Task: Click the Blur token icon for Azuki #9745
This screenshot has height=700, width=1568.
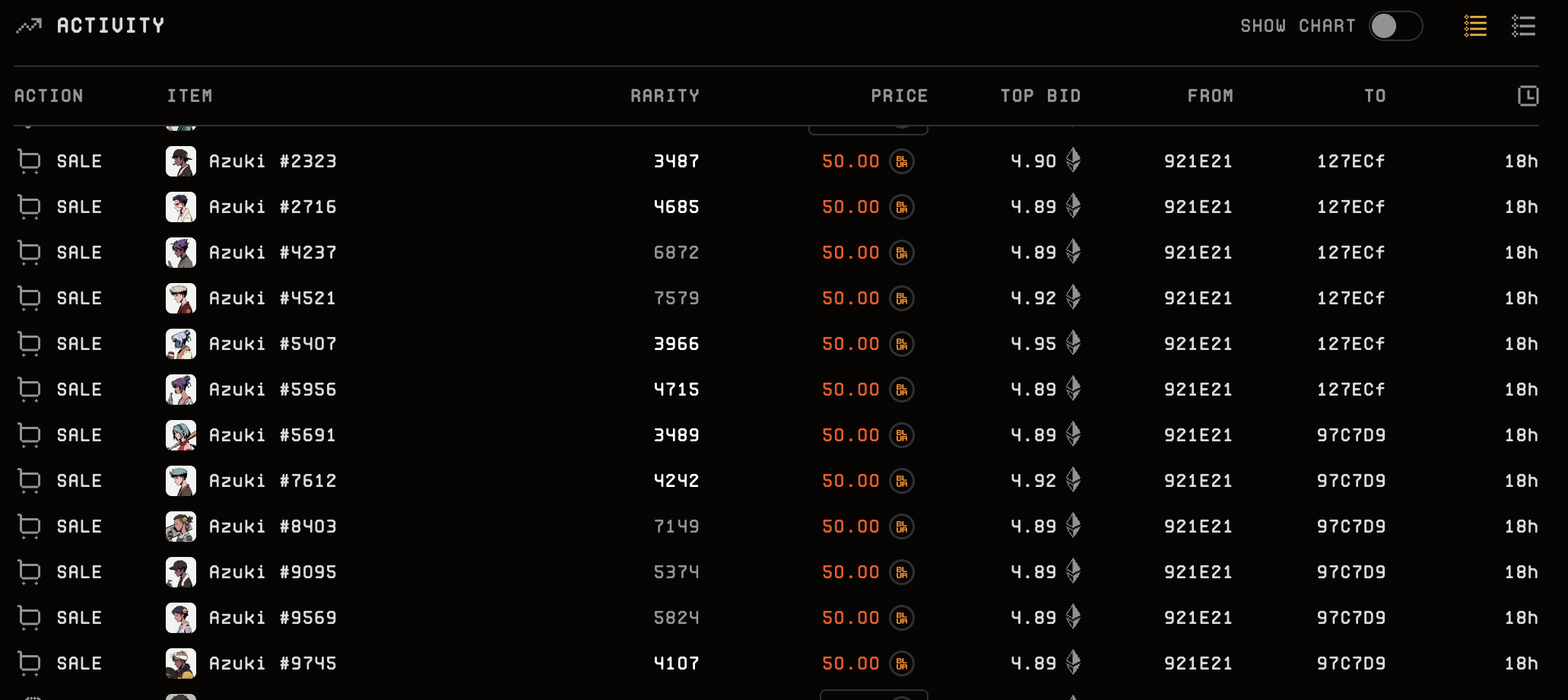Action: [902, 663]
